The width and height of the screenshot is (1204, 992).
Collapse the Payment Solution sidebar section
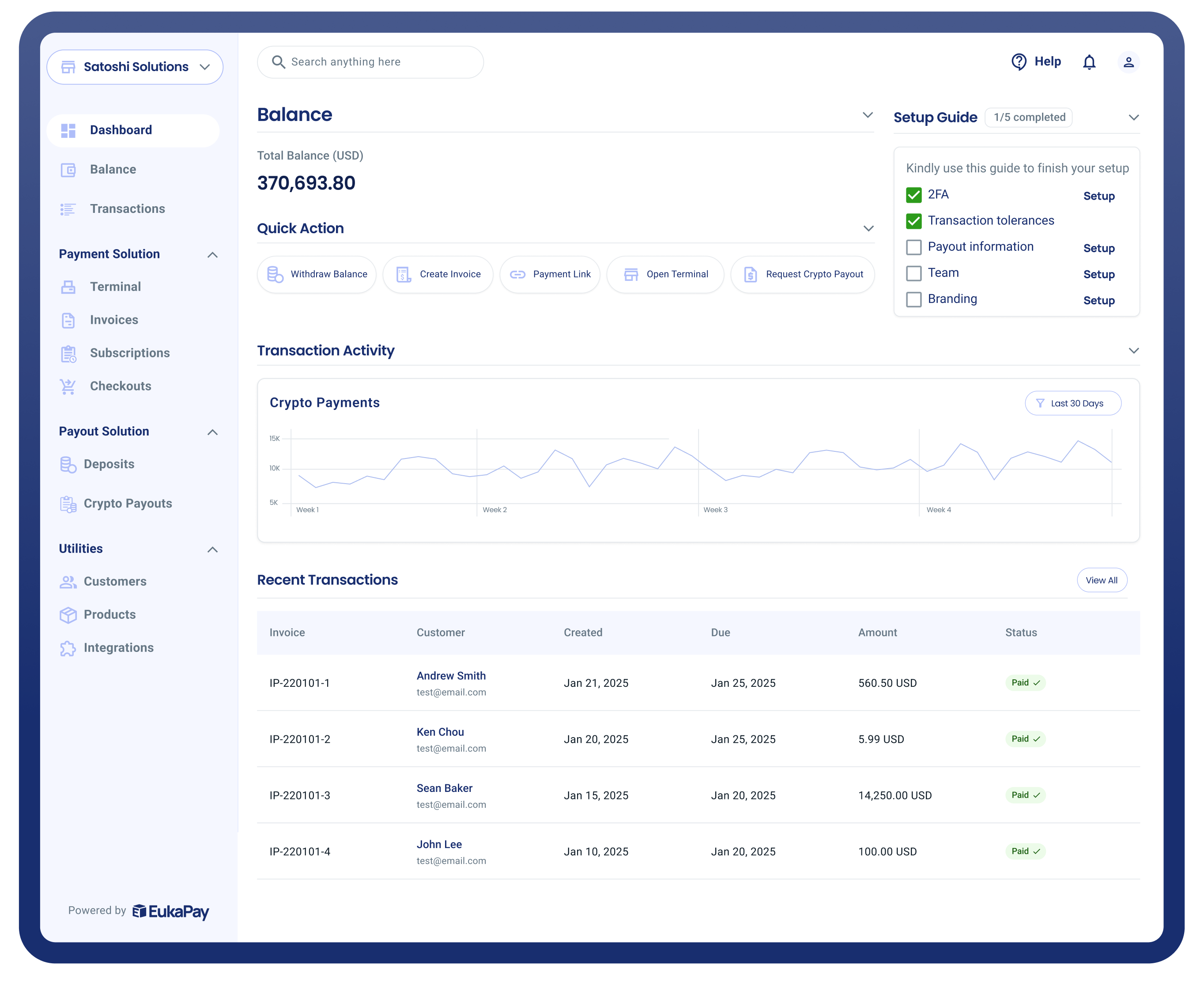[x=212, y=255]
